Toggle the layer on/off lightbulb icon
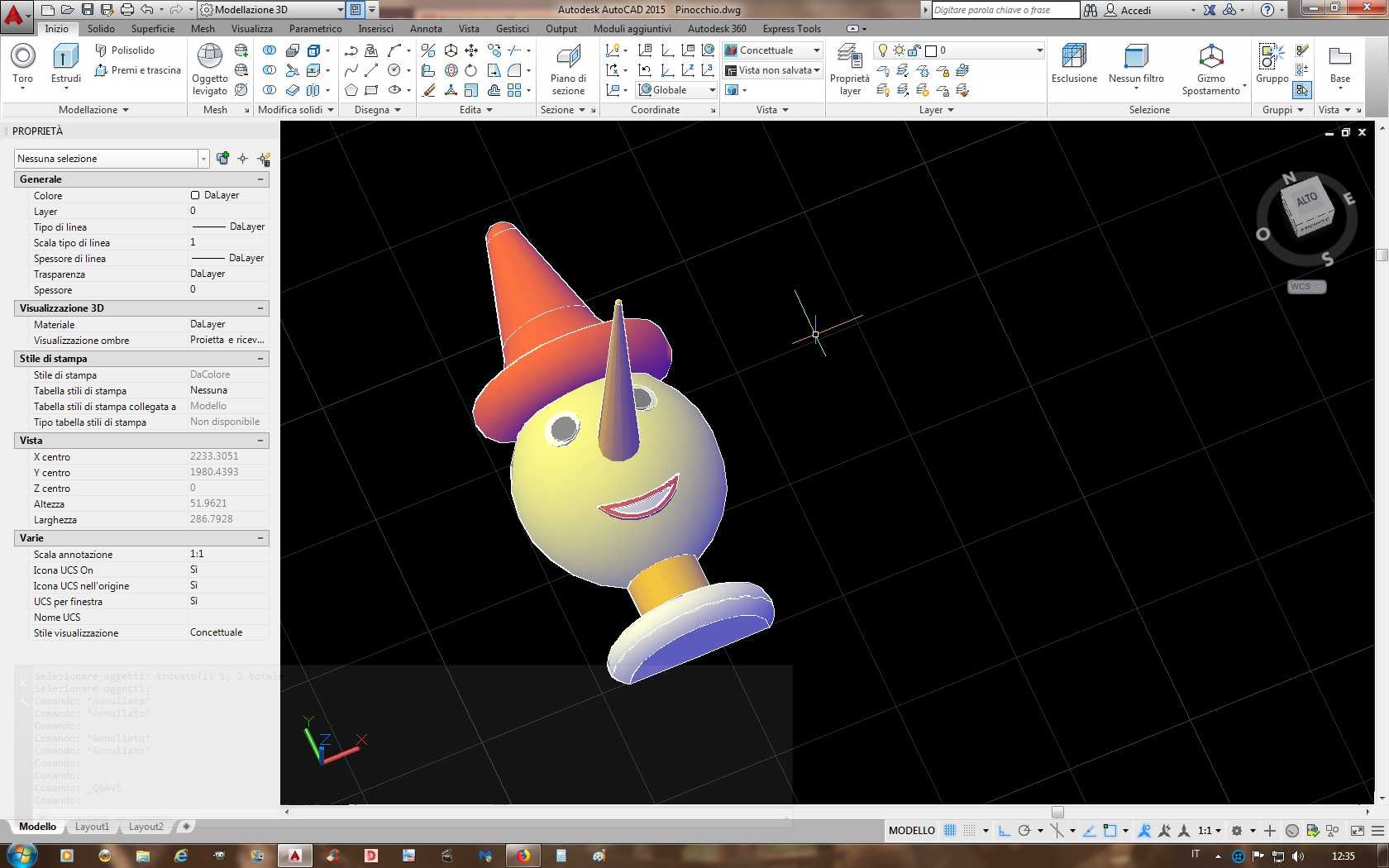 click(883, 50)
